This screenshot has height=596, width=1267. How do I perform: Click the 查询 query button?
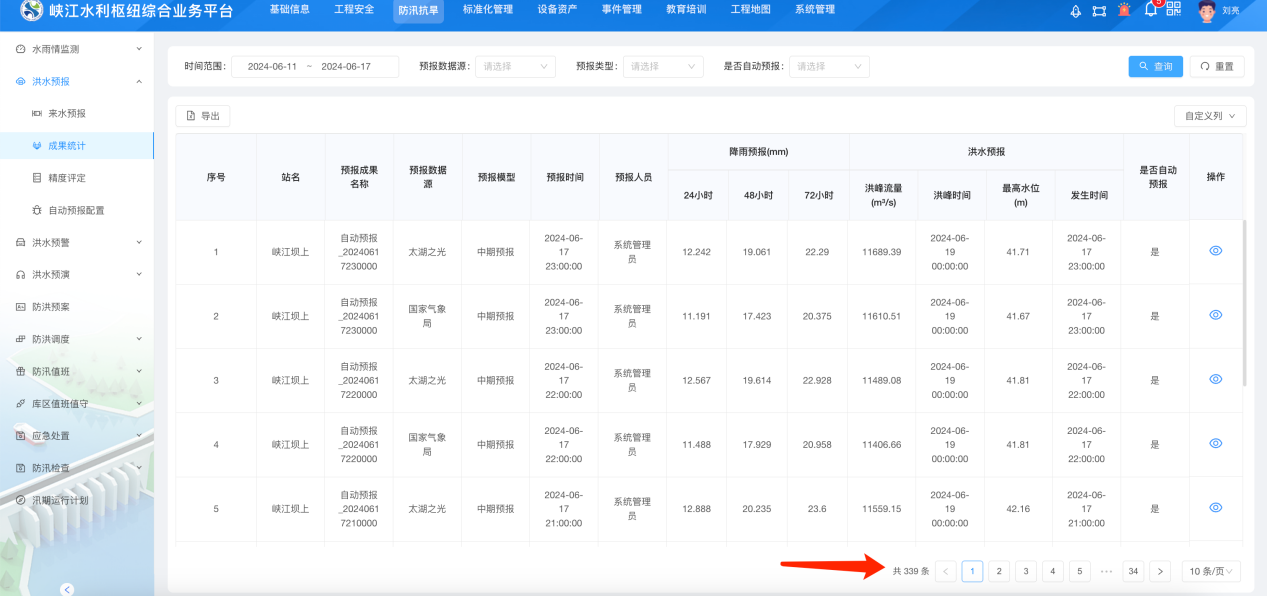pyautogui.click(x=1155, y=66)
